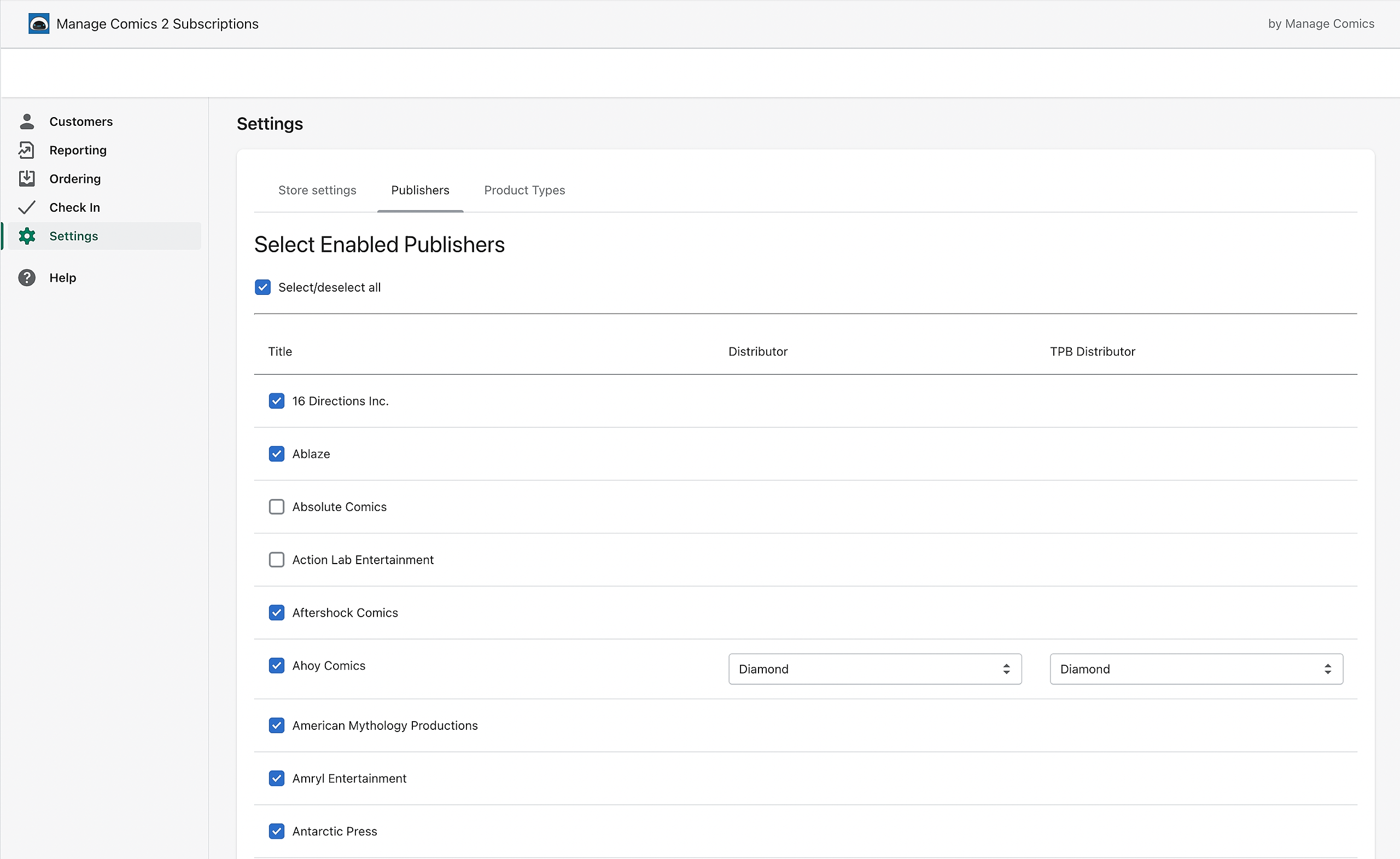This screenshot has height=859, width=1400.
Task: Open the Reporting page link
Action: 78,150
